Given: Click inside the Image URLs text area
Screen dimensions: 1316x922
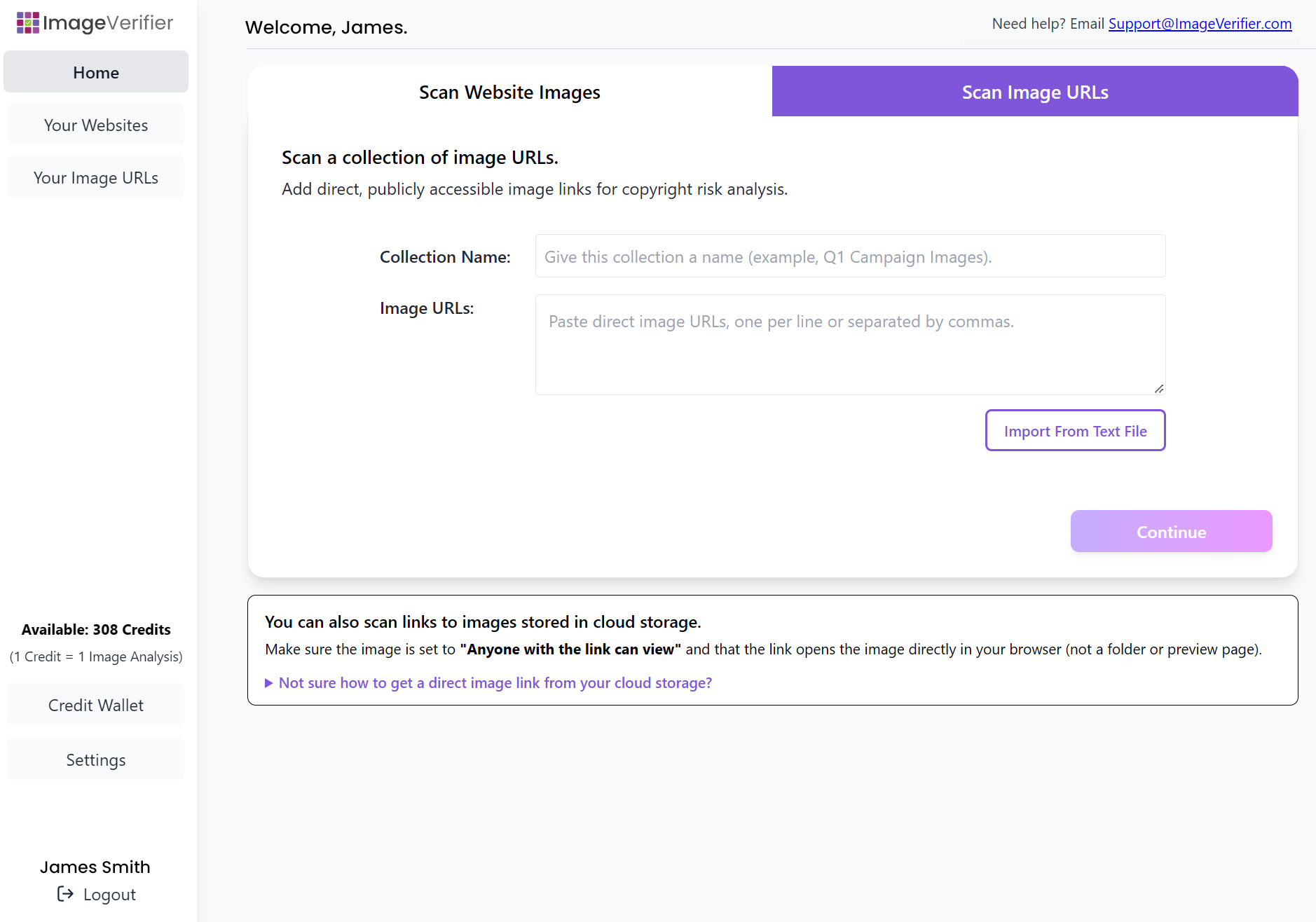Looking at the screenshot, I should click(x=851, y=345).
